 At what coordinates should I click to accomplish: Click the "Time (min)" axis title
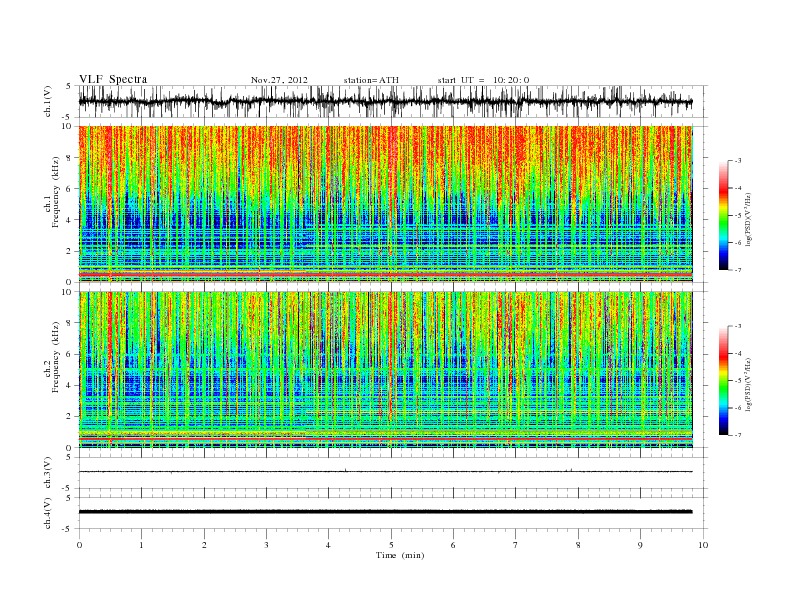pos(400,555)
